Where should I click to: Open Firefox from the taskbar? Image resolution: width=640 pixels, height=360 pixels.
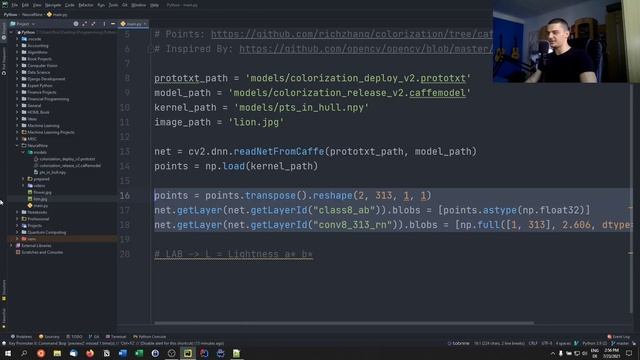point(90,353)
